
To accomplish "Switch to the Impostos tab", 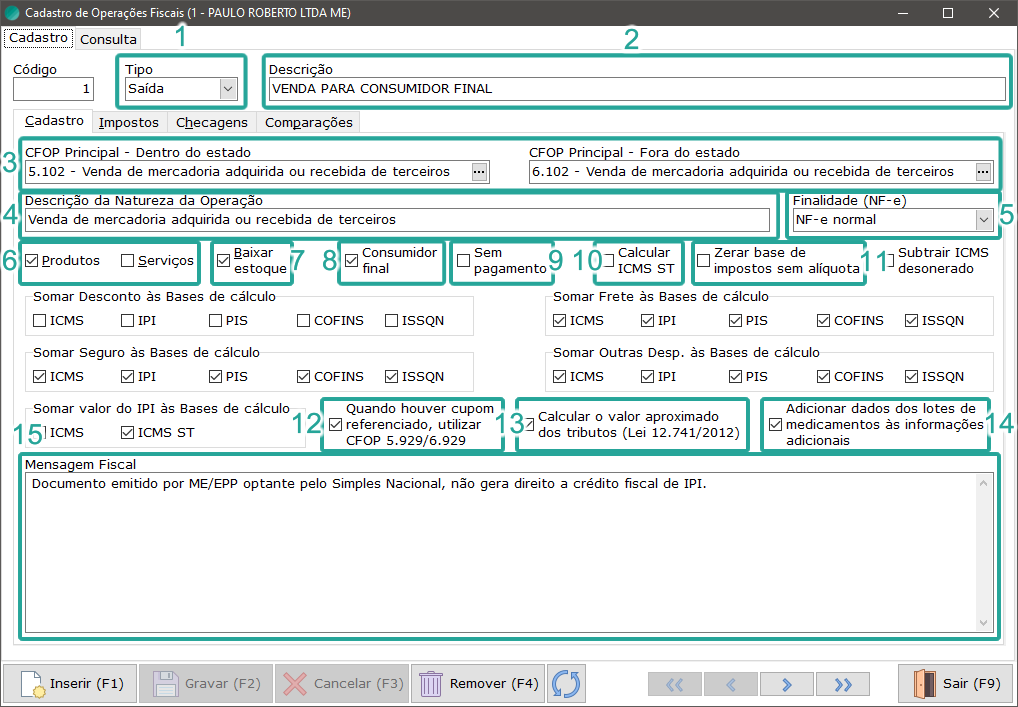I will point(129,122).
